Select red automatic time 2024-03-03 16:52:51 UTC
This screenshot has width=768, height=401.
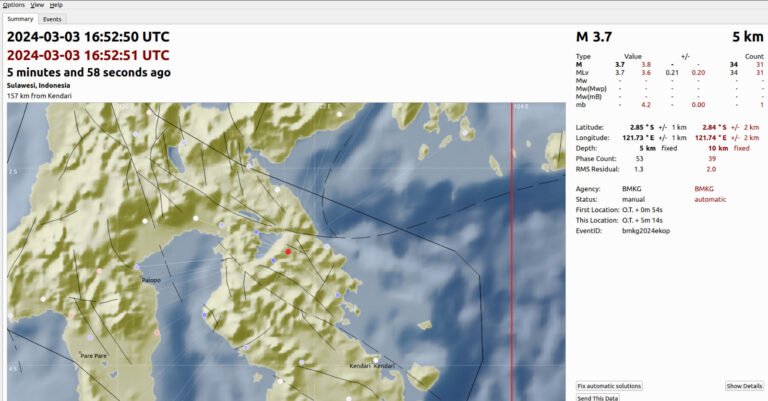(x=88, y=55)
